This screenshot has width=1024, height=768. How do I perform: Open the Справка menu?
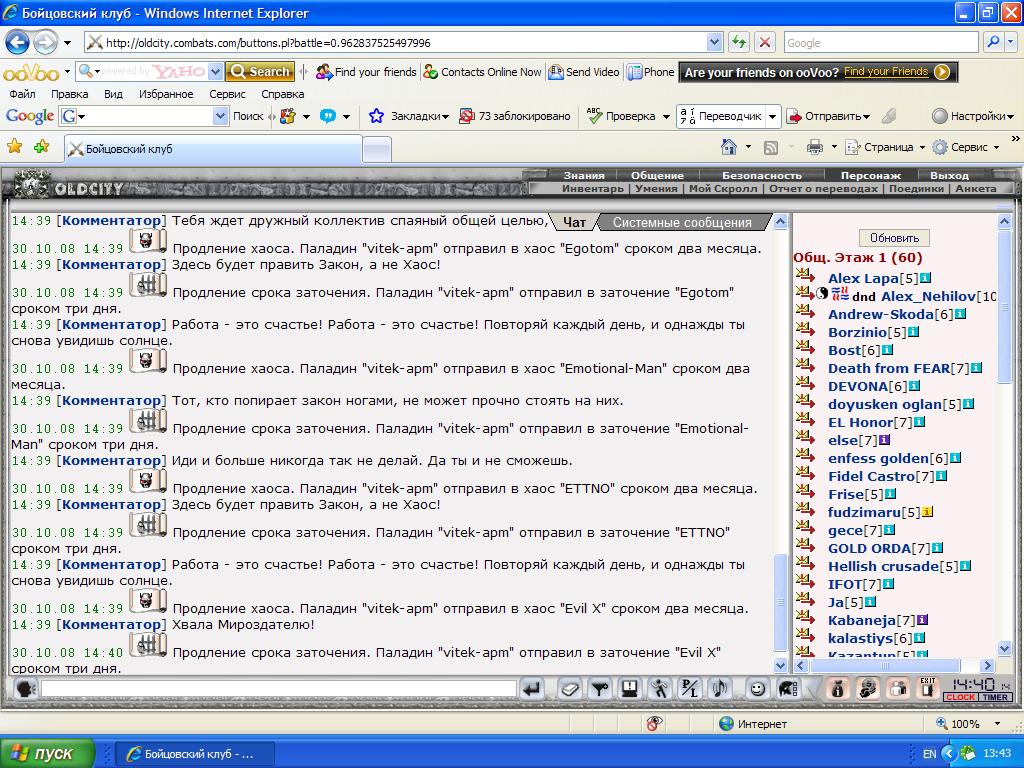click(283, 94)
